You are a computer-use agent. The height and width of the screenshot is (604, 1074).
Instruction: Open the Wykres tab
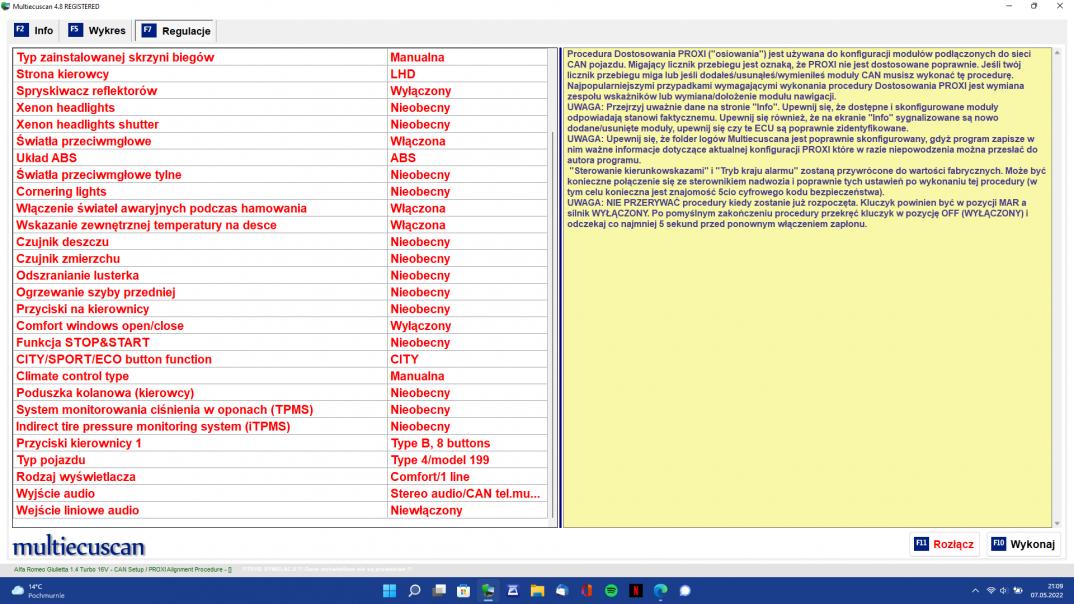[x=97, y=31]
